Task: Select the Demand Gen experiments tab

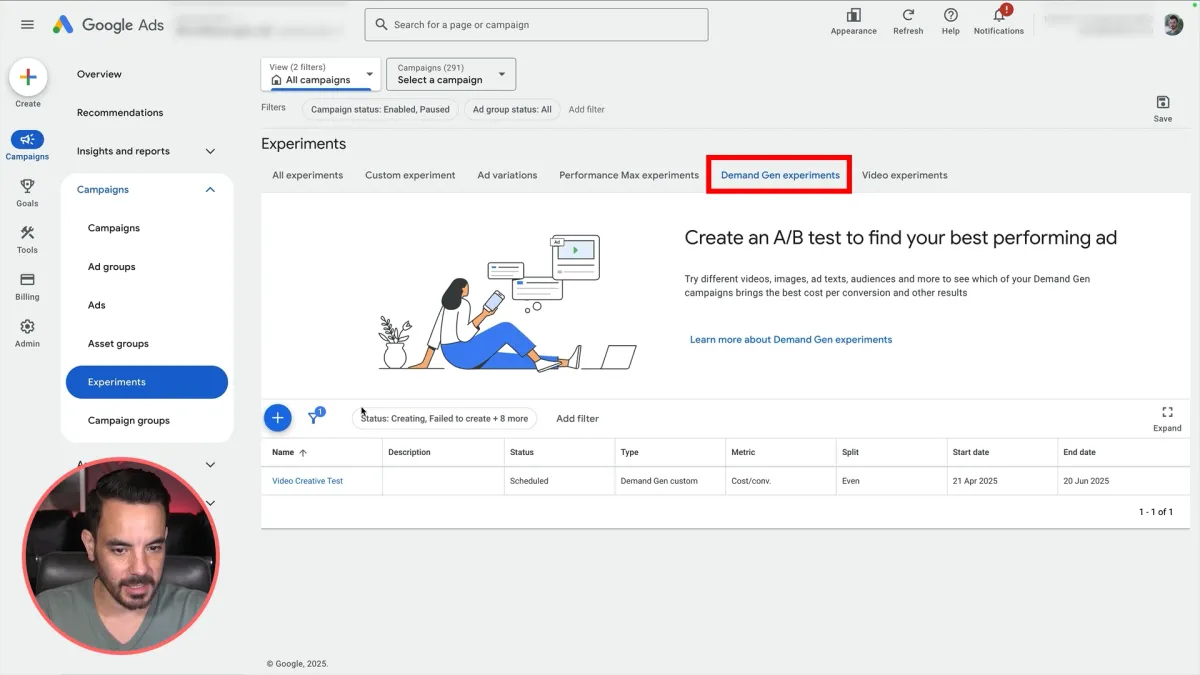Action: pos(780,175)
